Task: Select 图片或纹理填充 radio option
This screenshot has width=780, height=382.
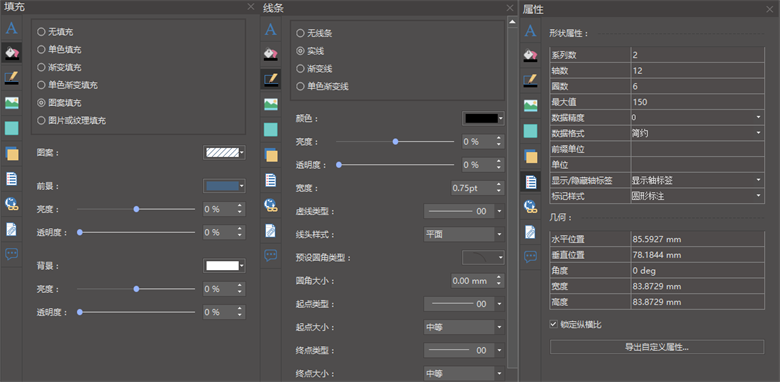Action: pyautogui.click(x=71, y=120)
